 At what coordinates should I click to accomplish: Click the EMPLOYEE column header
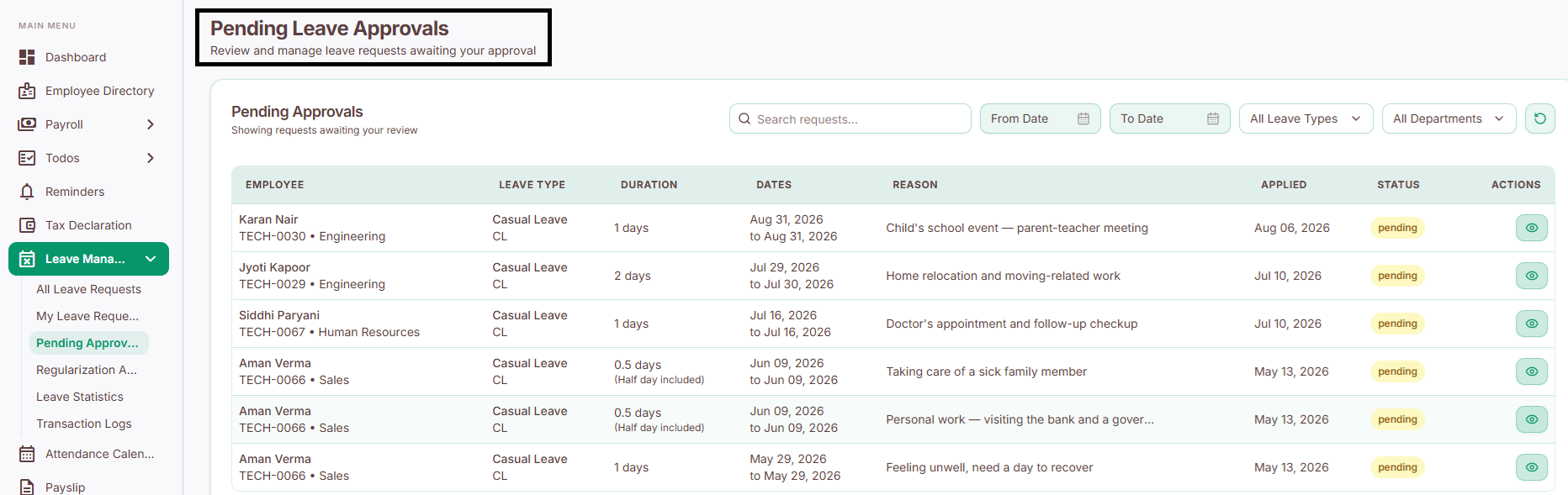(x=275, y=185)
